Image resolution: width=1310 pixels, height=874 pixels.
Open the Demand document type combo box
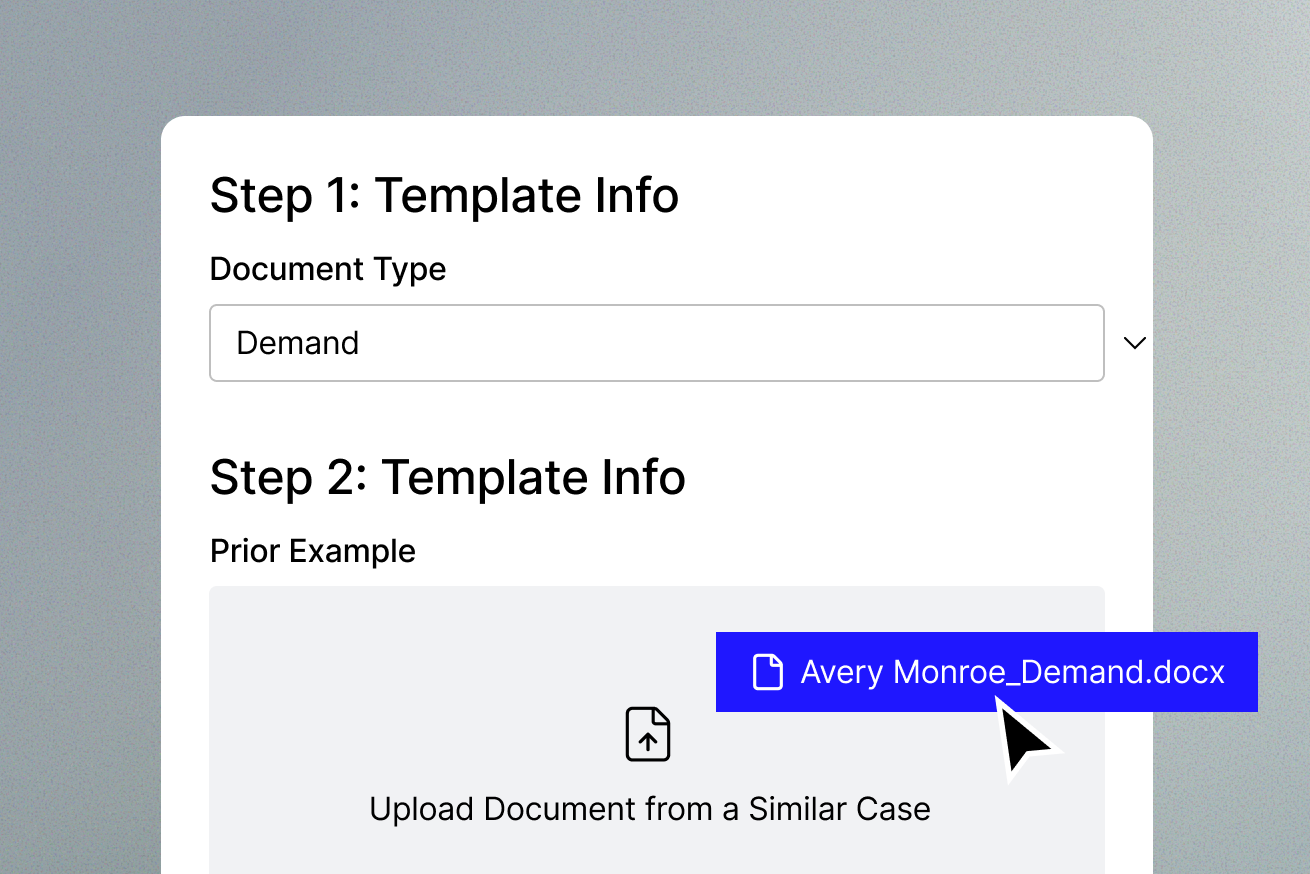[x=656, y=343]
